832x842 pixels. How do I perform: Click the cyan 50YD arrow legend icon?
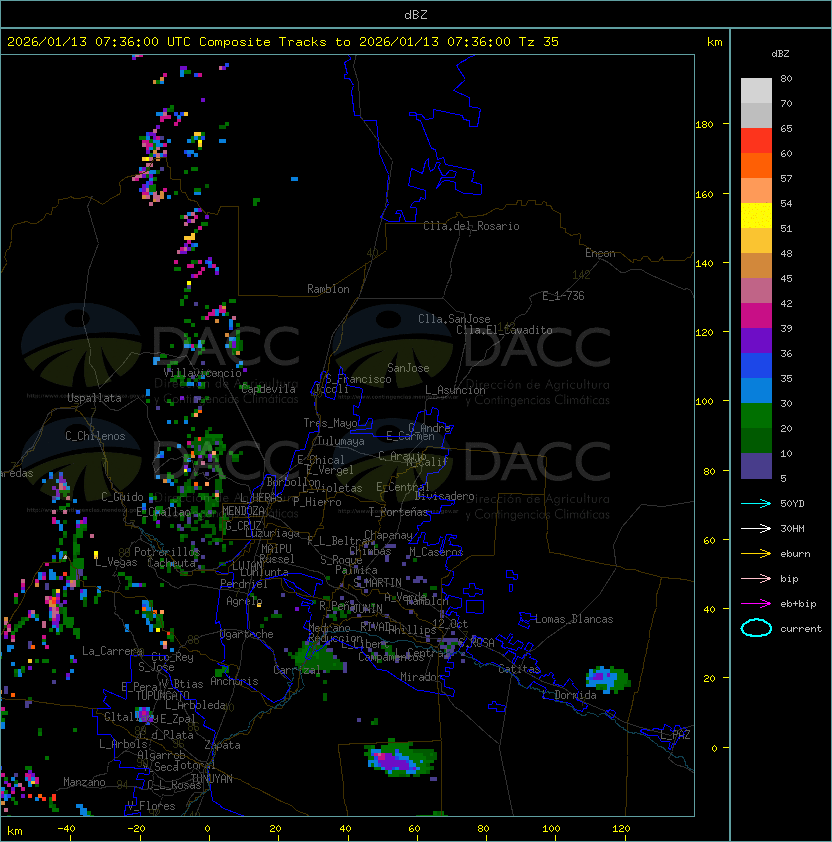click(x=756, y=503)
